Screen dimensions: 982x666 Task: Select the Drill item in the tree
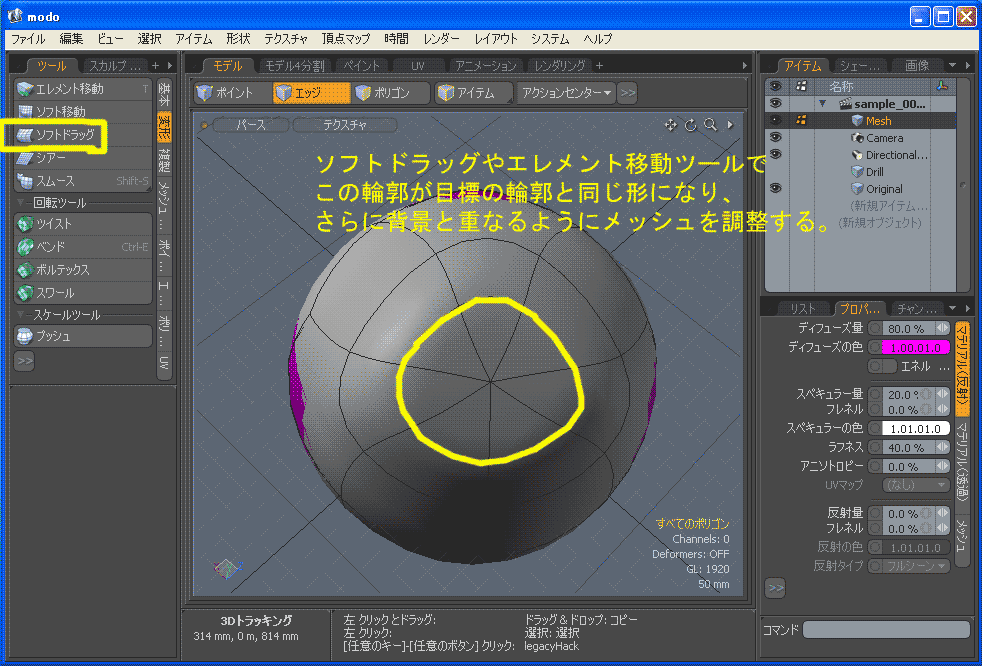click(875, 172)
